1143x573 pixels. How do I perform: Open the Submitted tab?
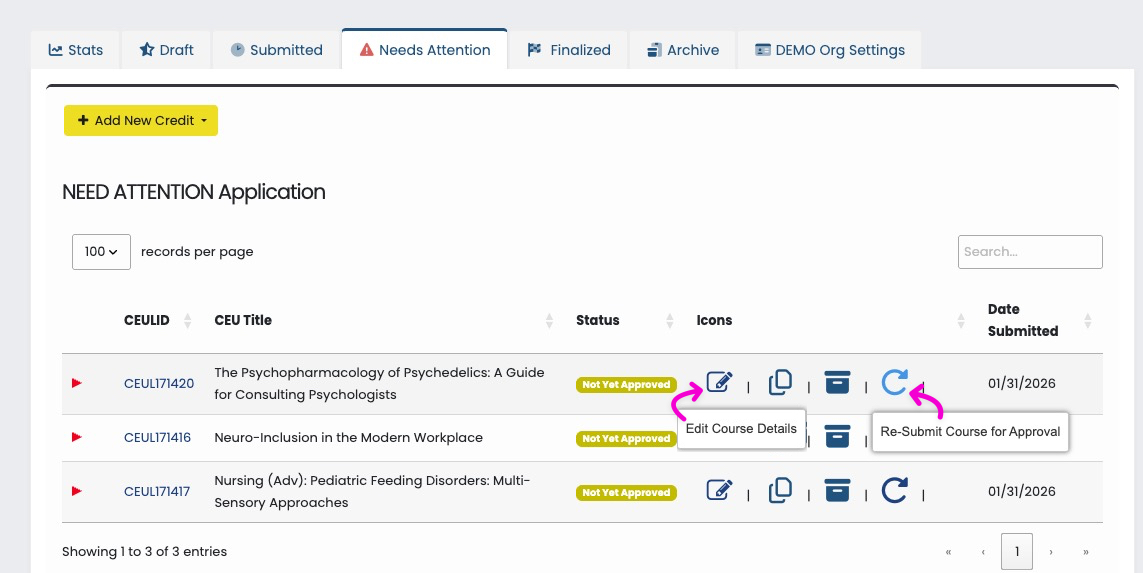click(276, 50)
